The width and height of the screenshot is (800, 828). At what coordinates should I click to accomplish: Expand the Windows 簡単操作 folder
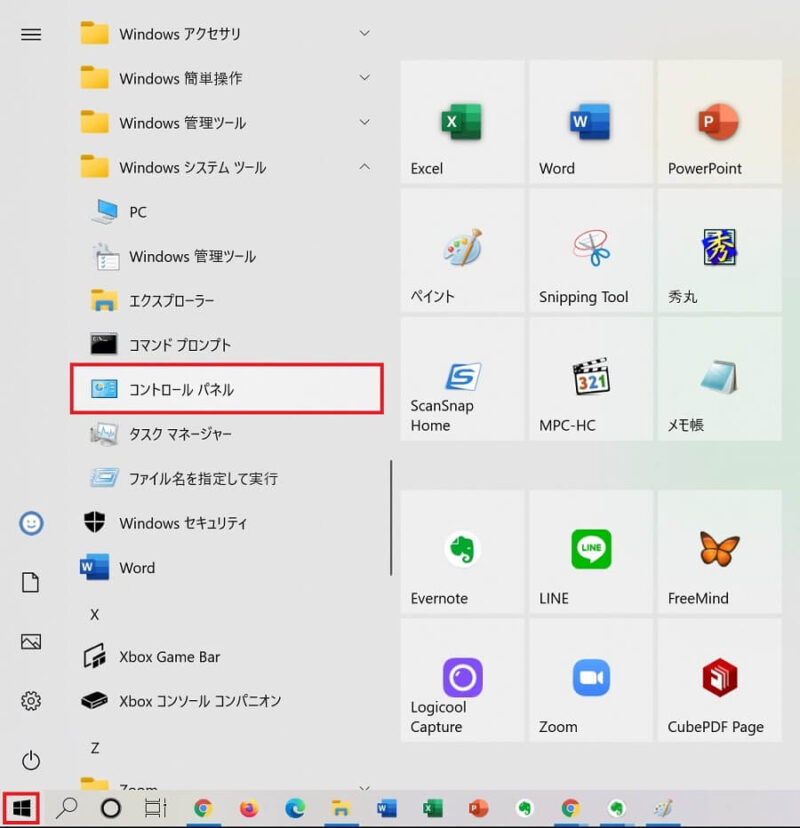coord(227,79)
